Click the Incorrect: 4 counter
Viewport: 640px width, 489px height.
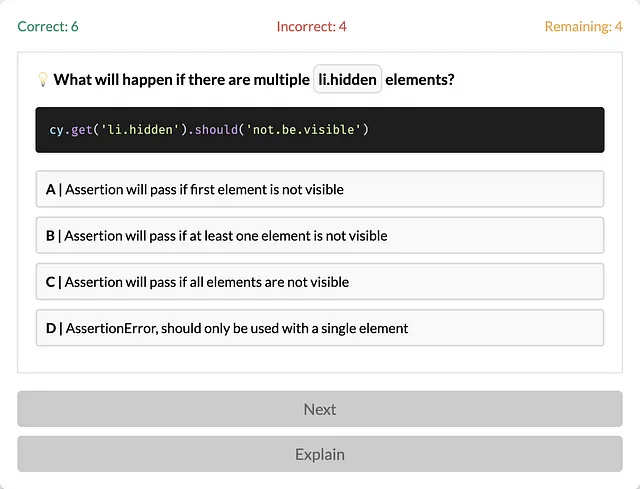point(311,27)
